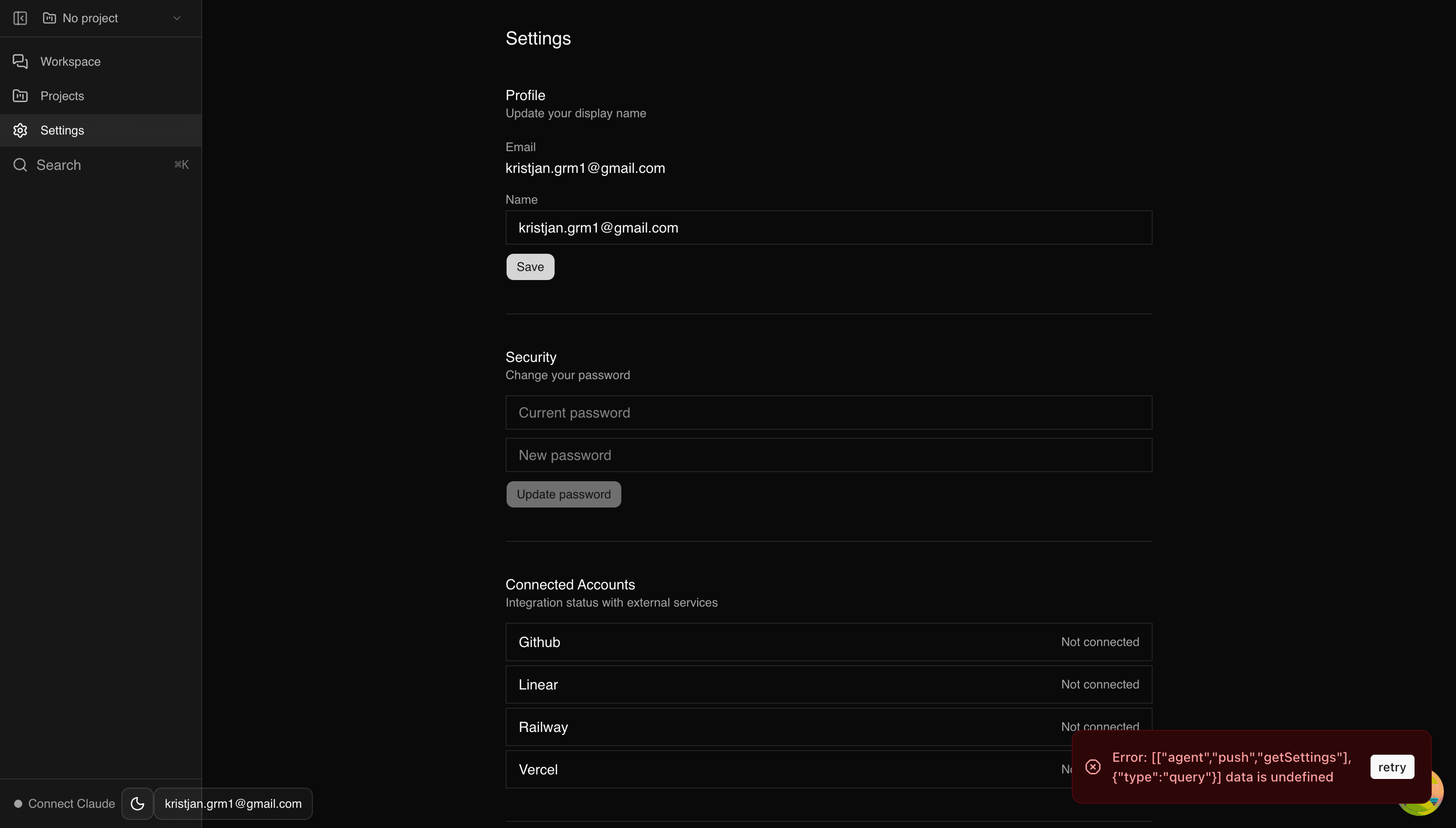This screenshot has height=828, width=1456.
Task: Save the display name
Action: 530,267
